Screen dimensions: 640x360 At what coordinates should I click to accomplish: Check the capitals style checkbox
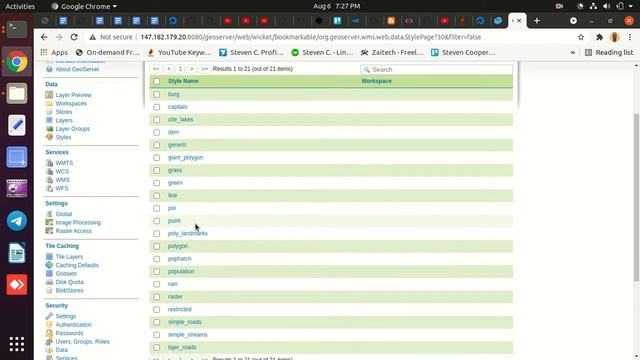157,107
